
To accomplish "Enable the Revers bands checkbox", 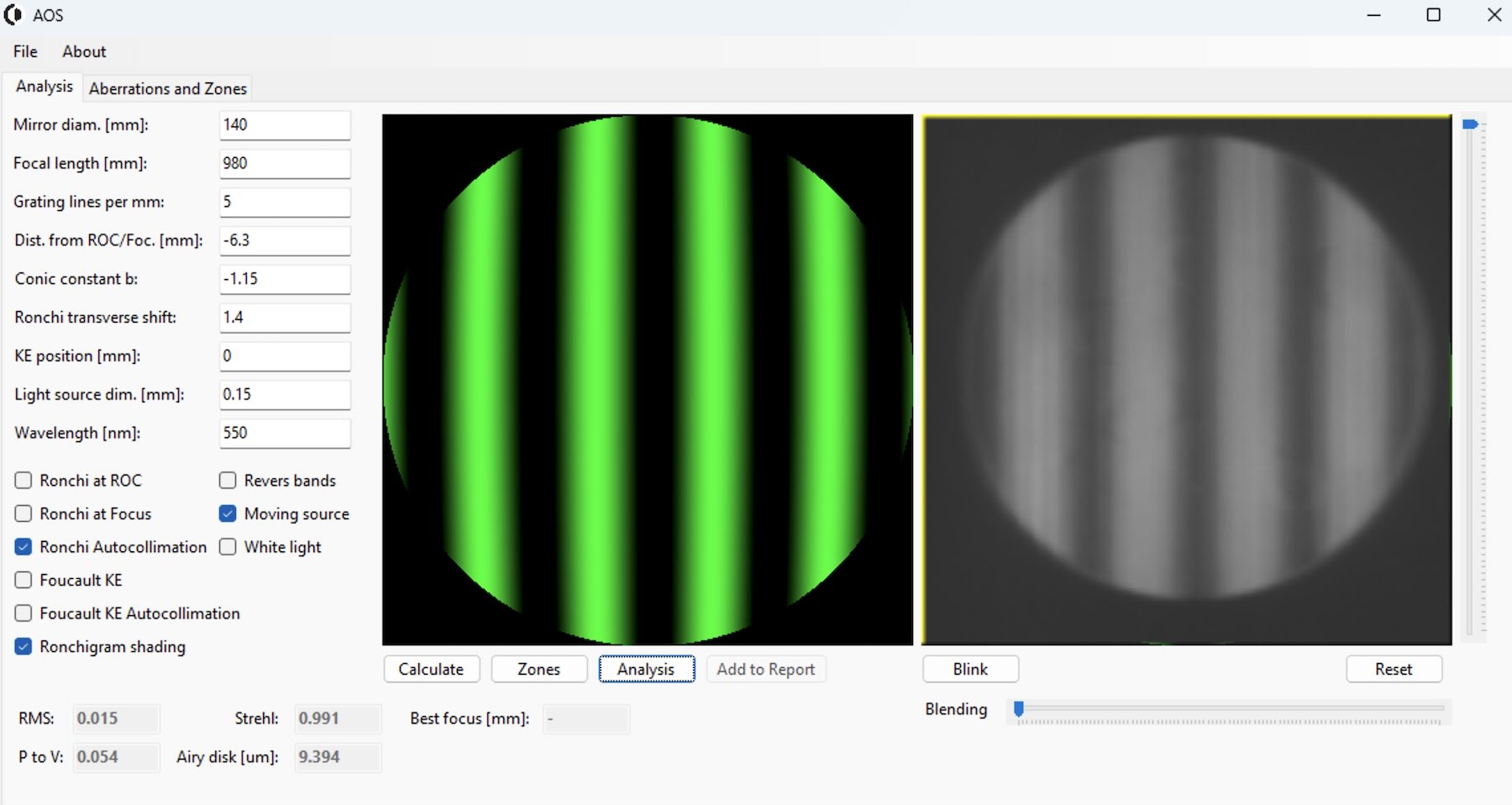I will tap(228, 481).
